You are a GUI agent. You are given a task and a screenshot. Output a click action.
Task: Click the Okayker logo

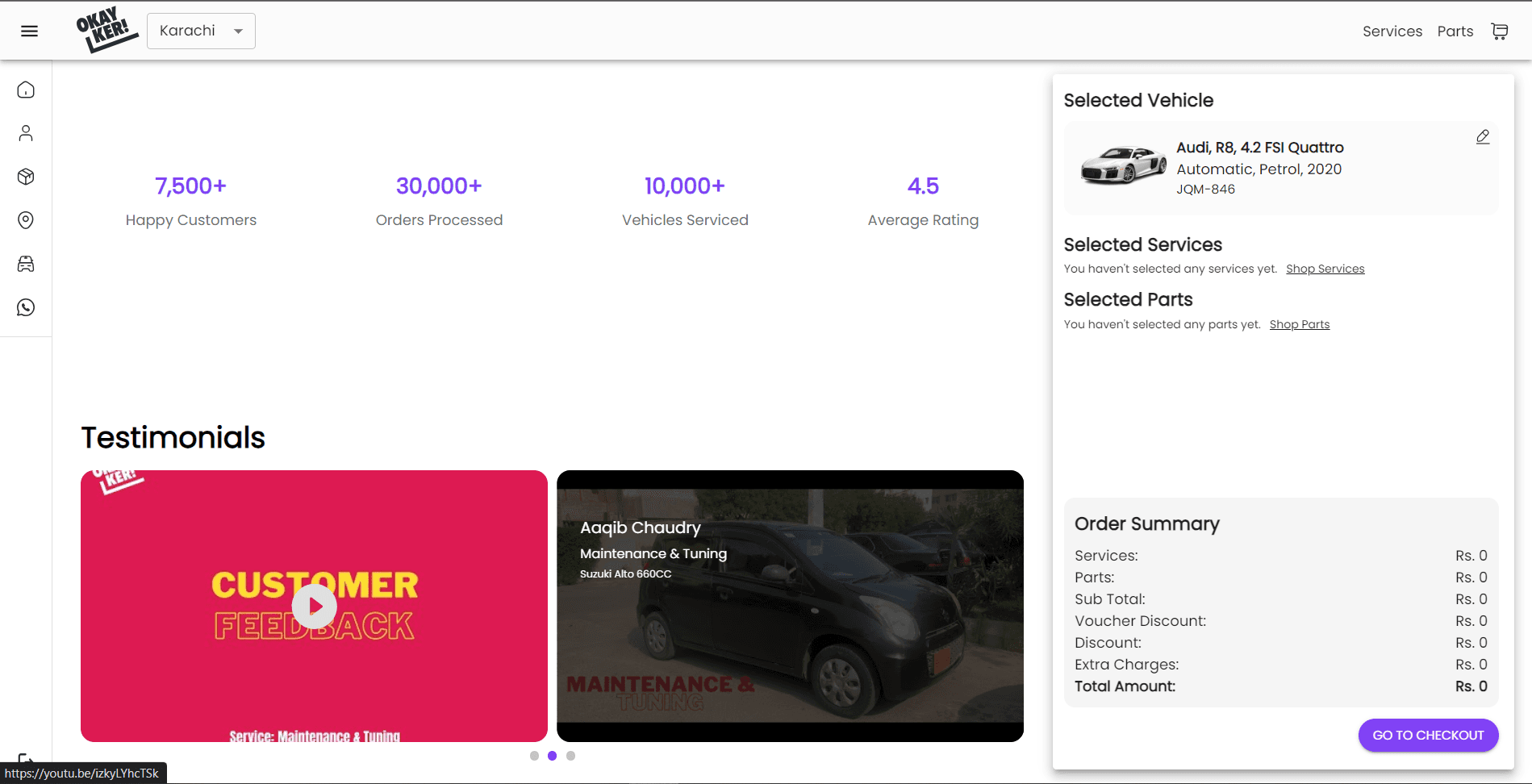106,31
